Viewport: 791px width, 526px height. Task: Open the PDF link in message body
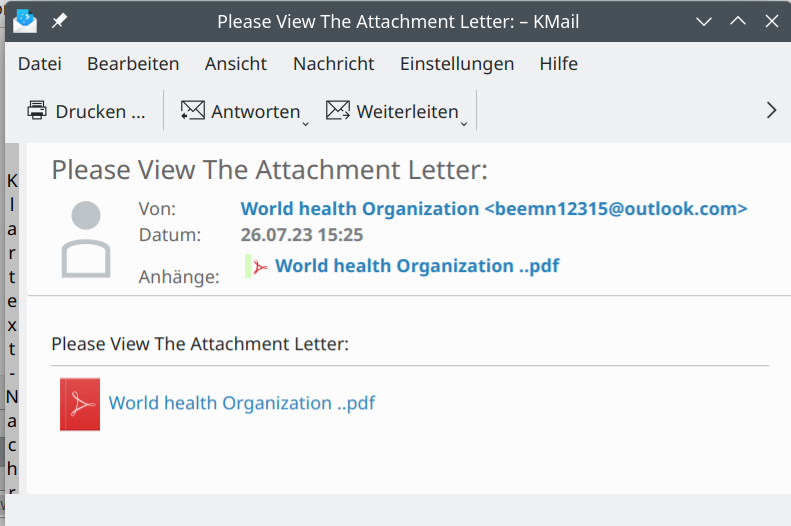[242, 404]
